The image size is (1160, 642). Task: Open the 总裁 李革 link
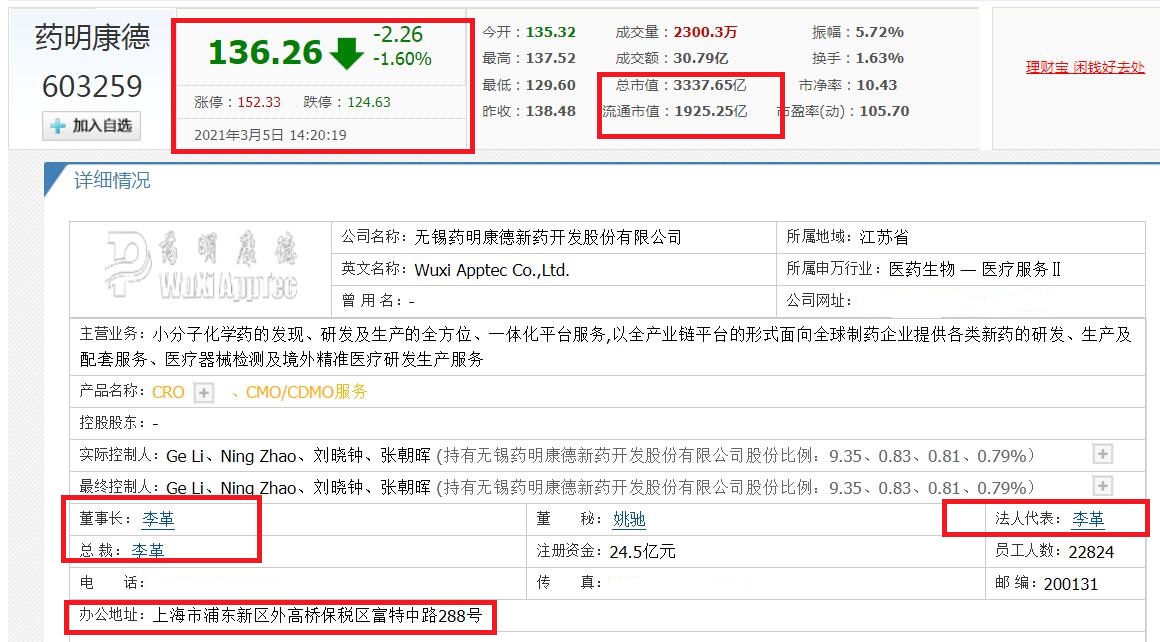(148, 551)
